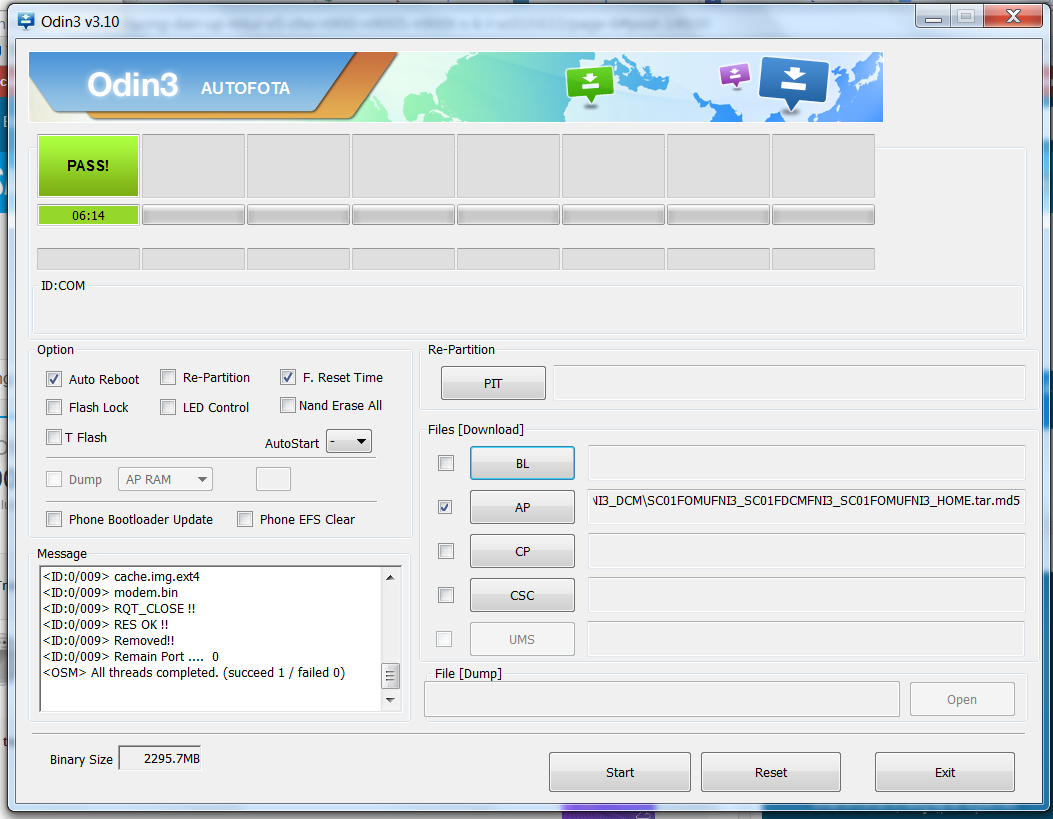1053x819 pixels.
Task: Enable the Nand Erase All checkbox
Action: pyautogui.click(x=288, y=405)
